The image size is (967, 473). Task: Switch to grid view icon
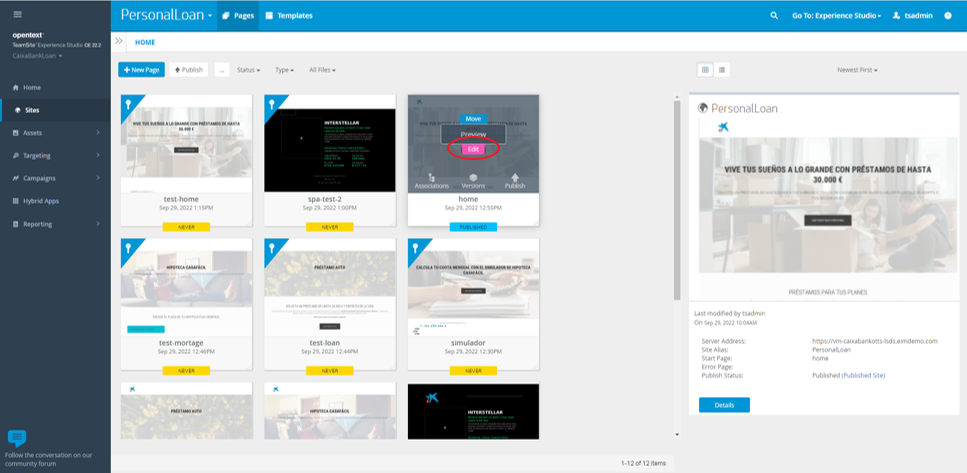706,70
